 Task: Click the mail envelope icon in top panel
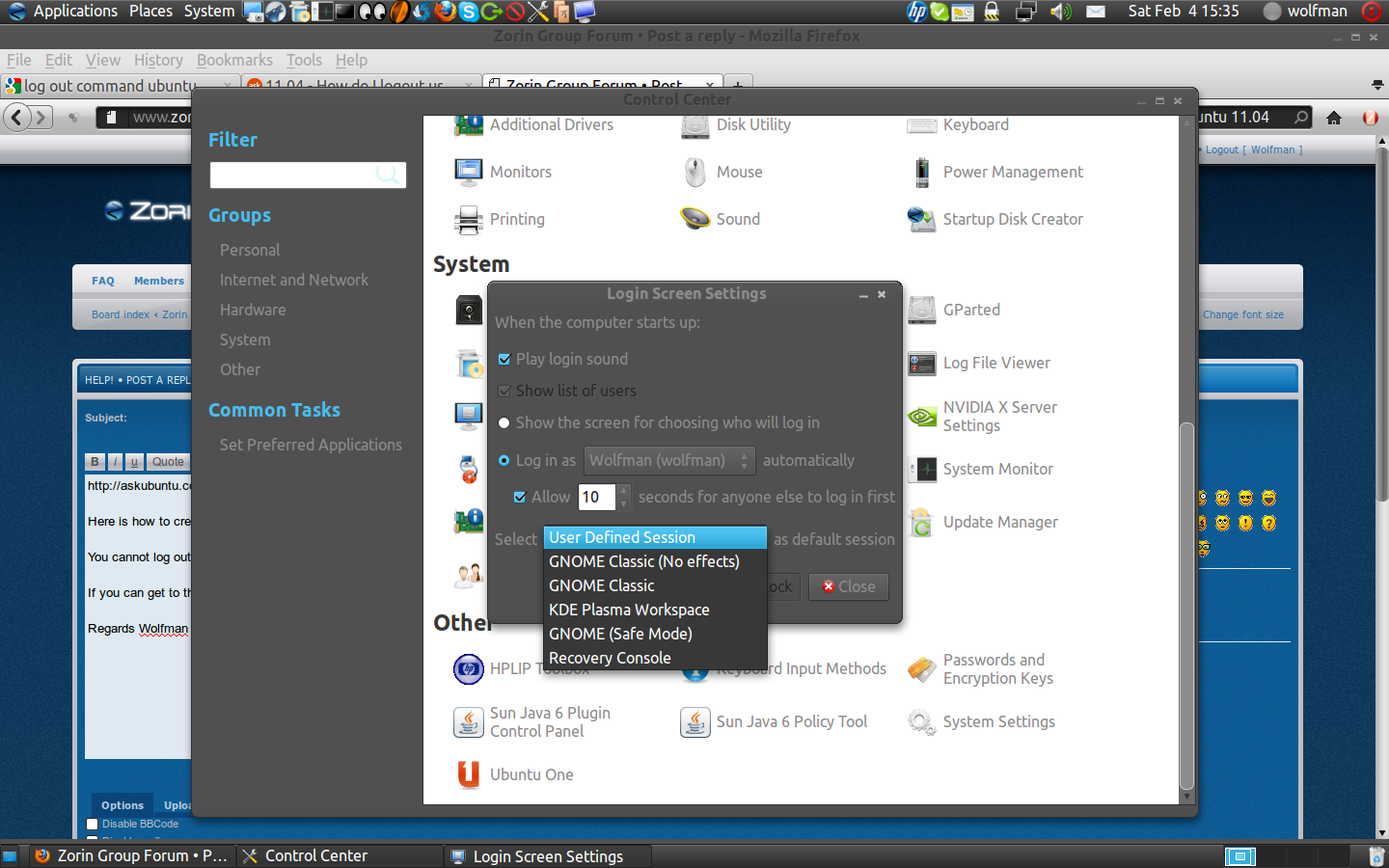[x=1096, y=12]
